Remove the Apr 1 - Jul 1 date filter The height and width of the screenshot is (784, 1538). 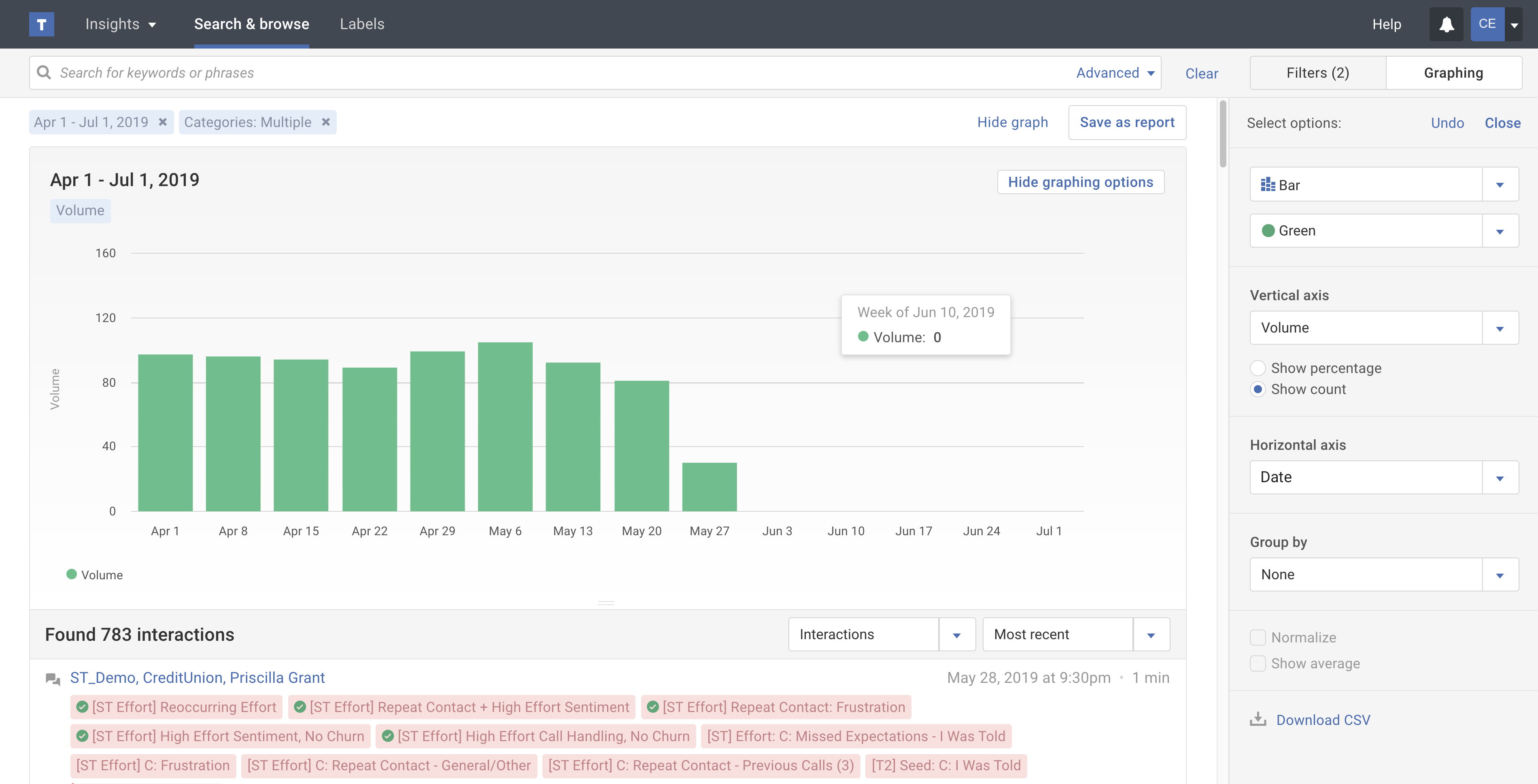[x=162, y=122]
